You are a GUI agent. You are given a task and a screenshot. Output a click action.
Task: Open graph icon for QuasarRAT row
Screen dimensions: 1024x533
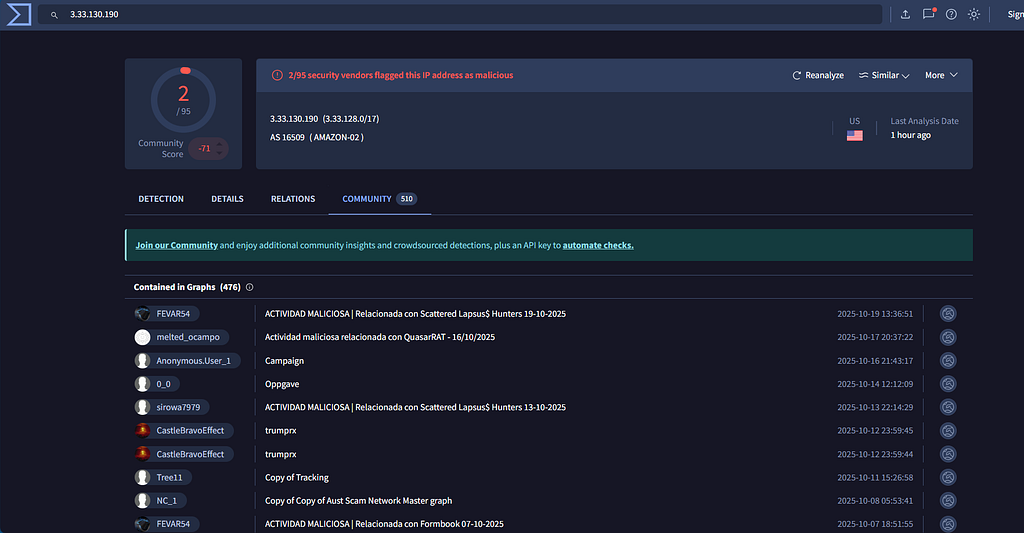(x=948, y=337)
